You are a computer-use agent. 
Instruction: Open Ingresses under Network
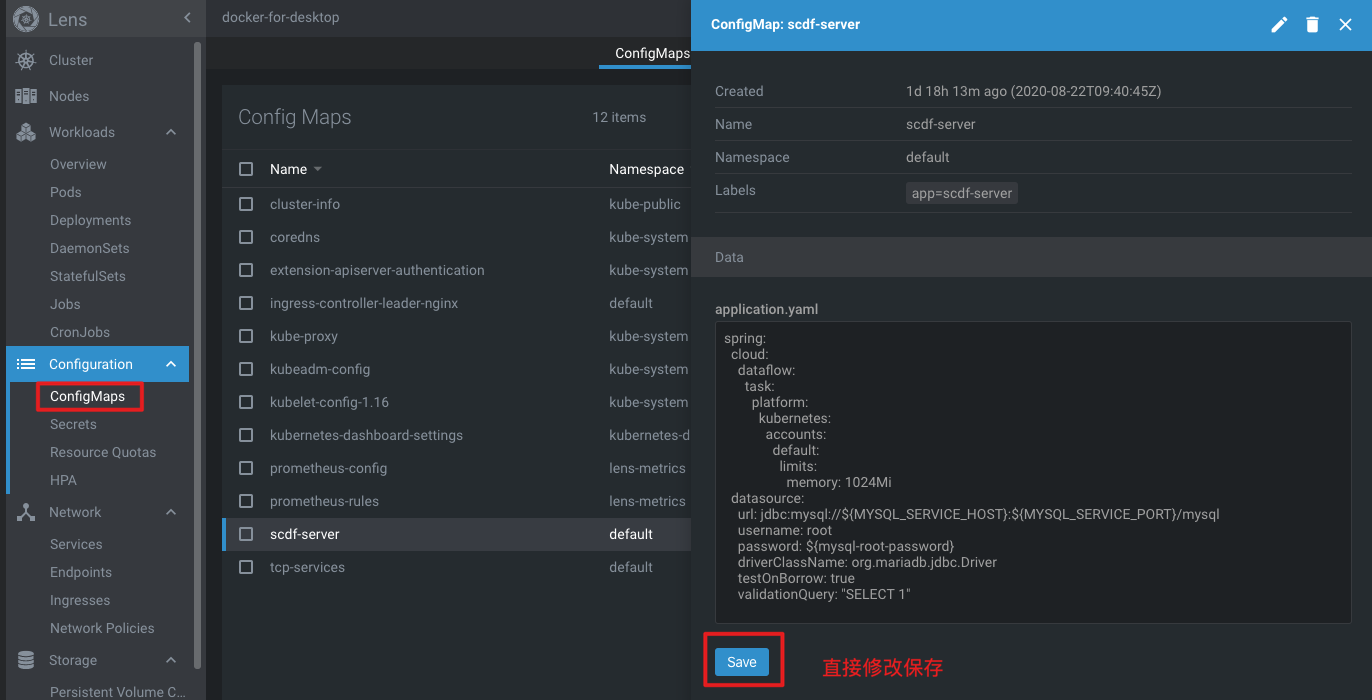[x=80, y=600]
